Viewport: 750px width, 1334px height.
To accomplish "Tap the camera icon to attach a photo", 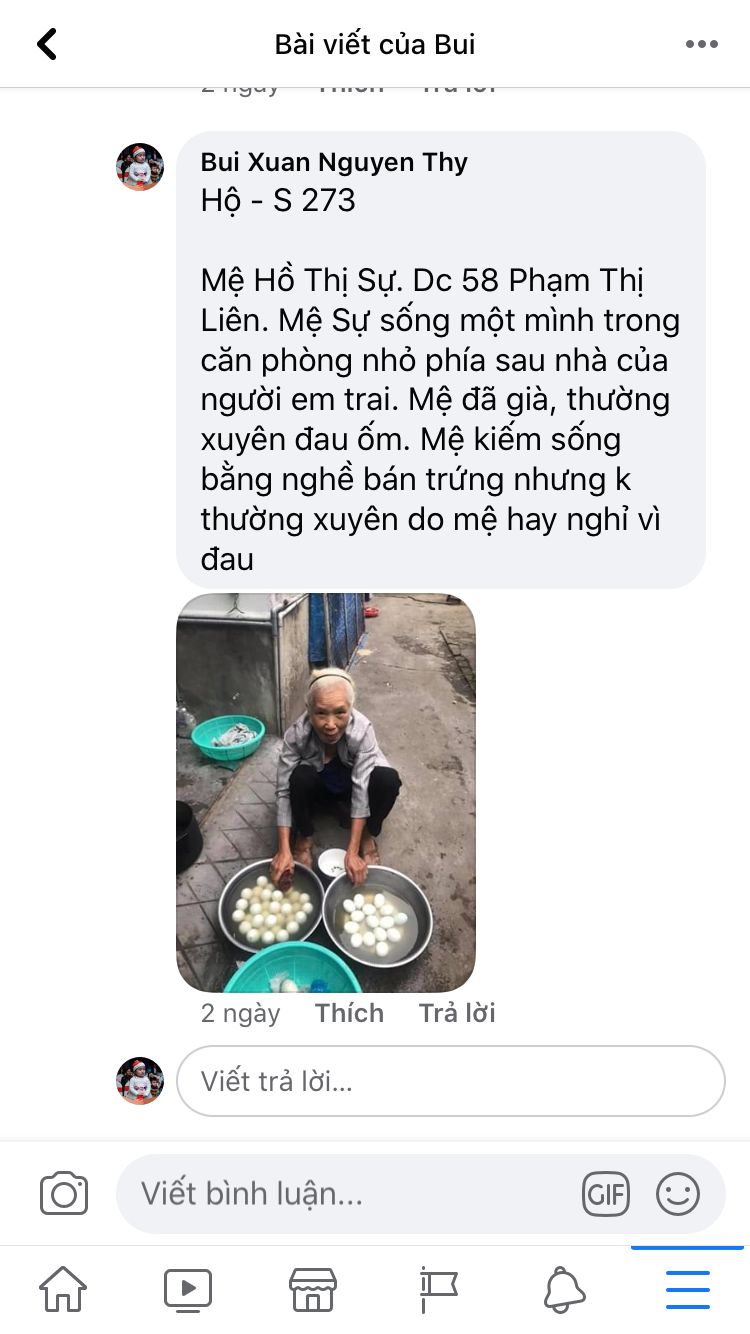I will tap(64, 1194).
